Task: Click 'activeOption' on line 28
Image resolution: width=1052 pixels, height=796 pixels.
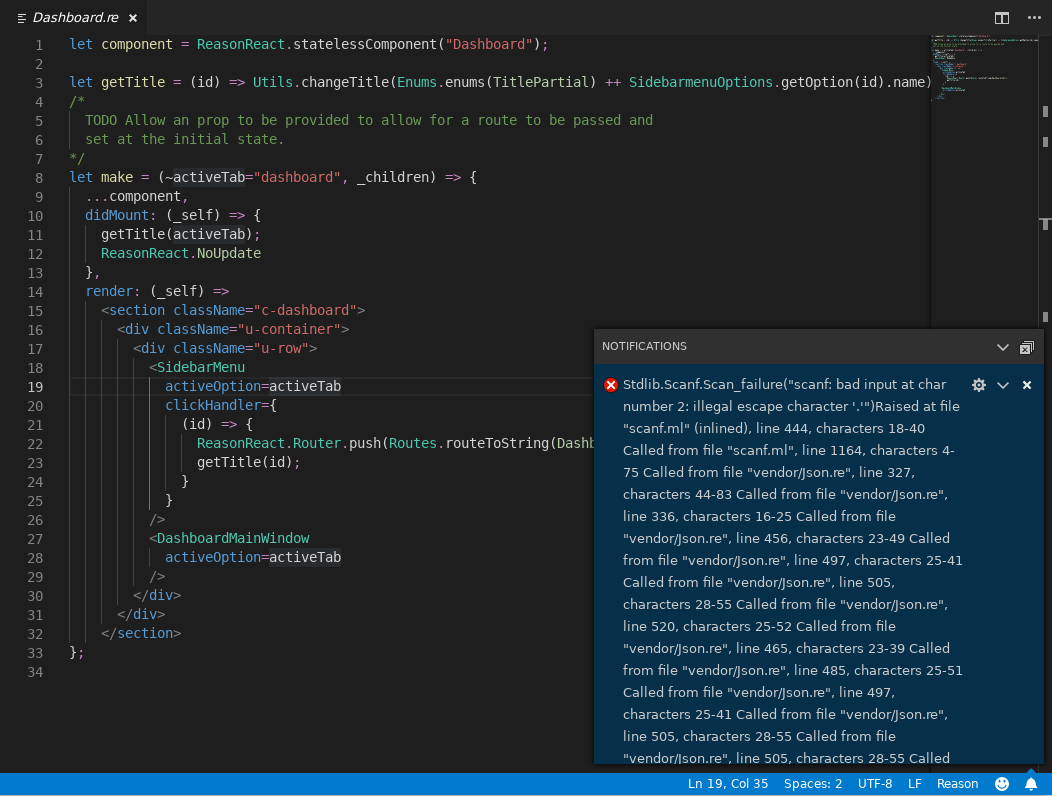Action: [x=213, y=557]
